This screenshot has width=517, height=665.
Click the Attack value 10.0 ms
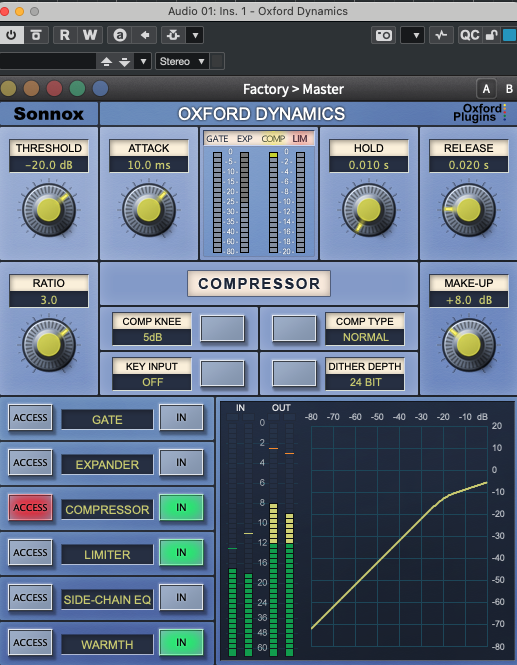[149, 165]
